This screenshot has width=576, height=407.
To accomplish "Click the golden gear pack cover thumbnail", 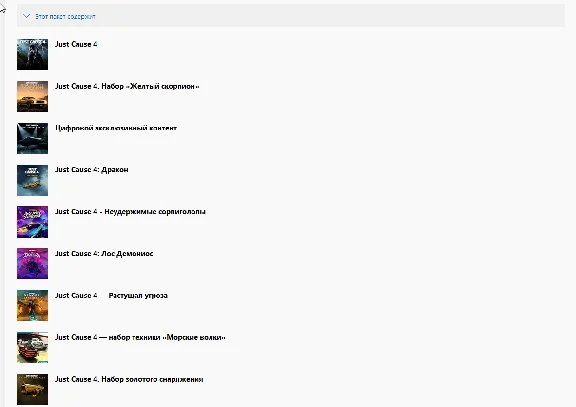I will 32,389.
